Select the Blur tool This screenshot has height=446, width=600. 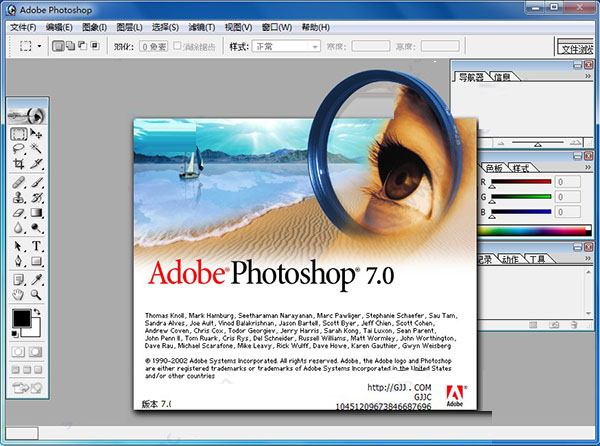(x=18, y=228)
